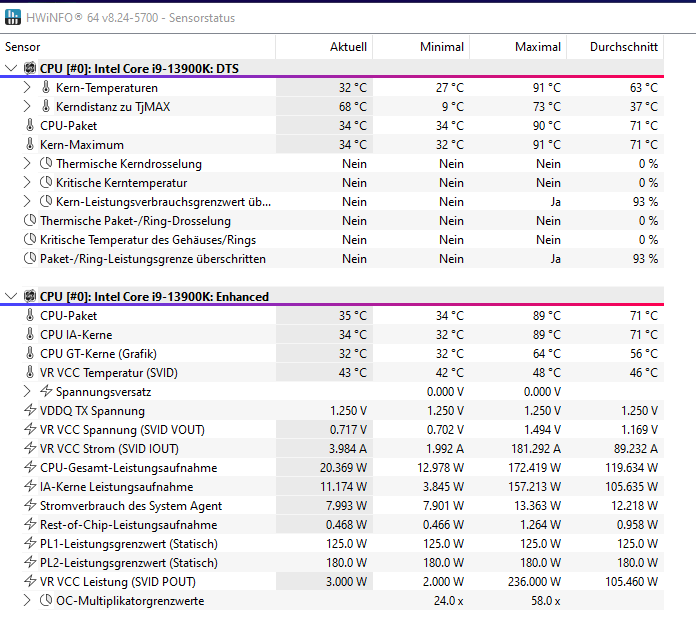Select VR VCC Strom (SVID IOUT) label
Image resolution: width=696 pixels, height=628 pixels.
(x=109, y=449)
